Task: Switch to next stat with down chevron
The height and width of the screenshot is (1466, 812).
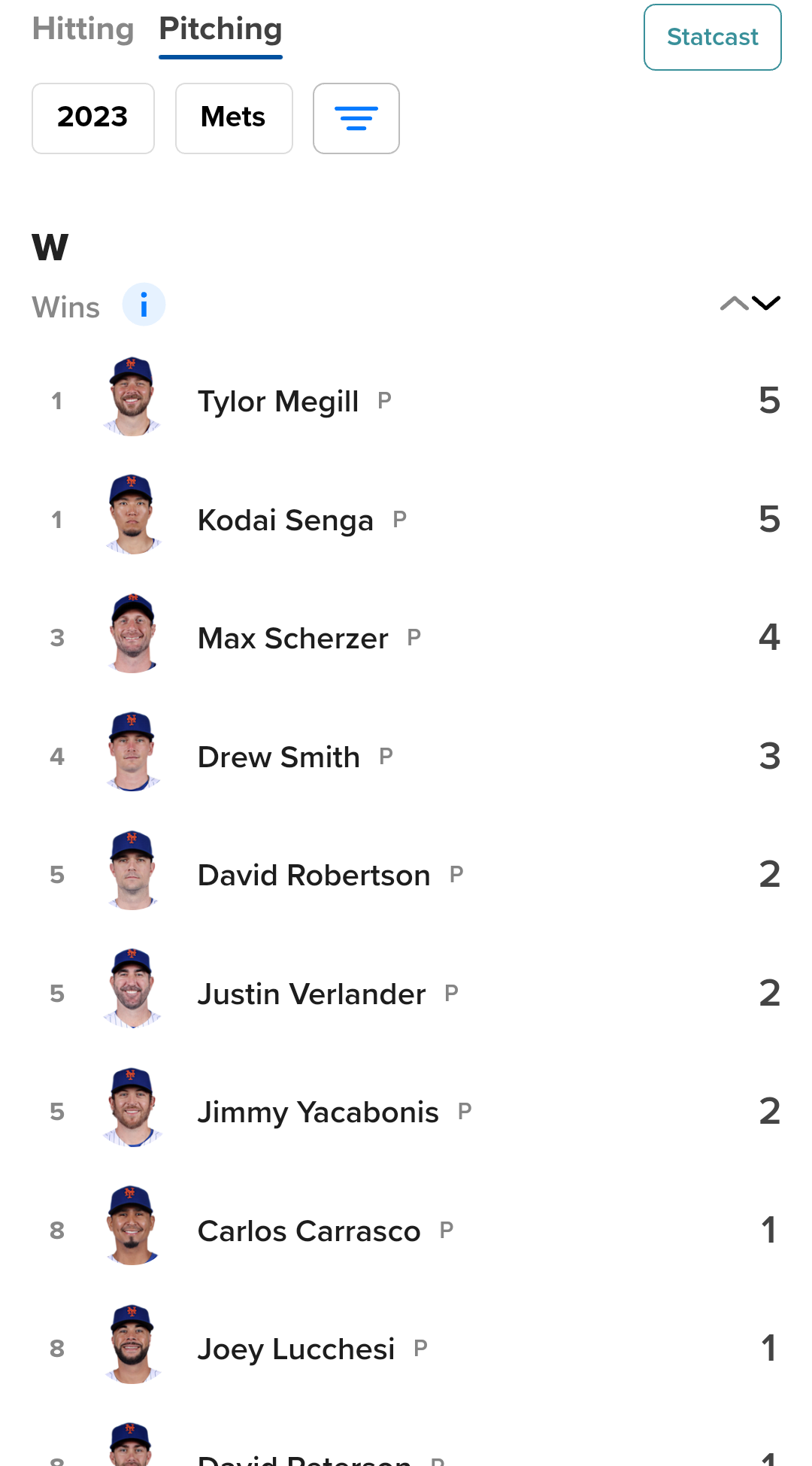Action: point(766,303)
